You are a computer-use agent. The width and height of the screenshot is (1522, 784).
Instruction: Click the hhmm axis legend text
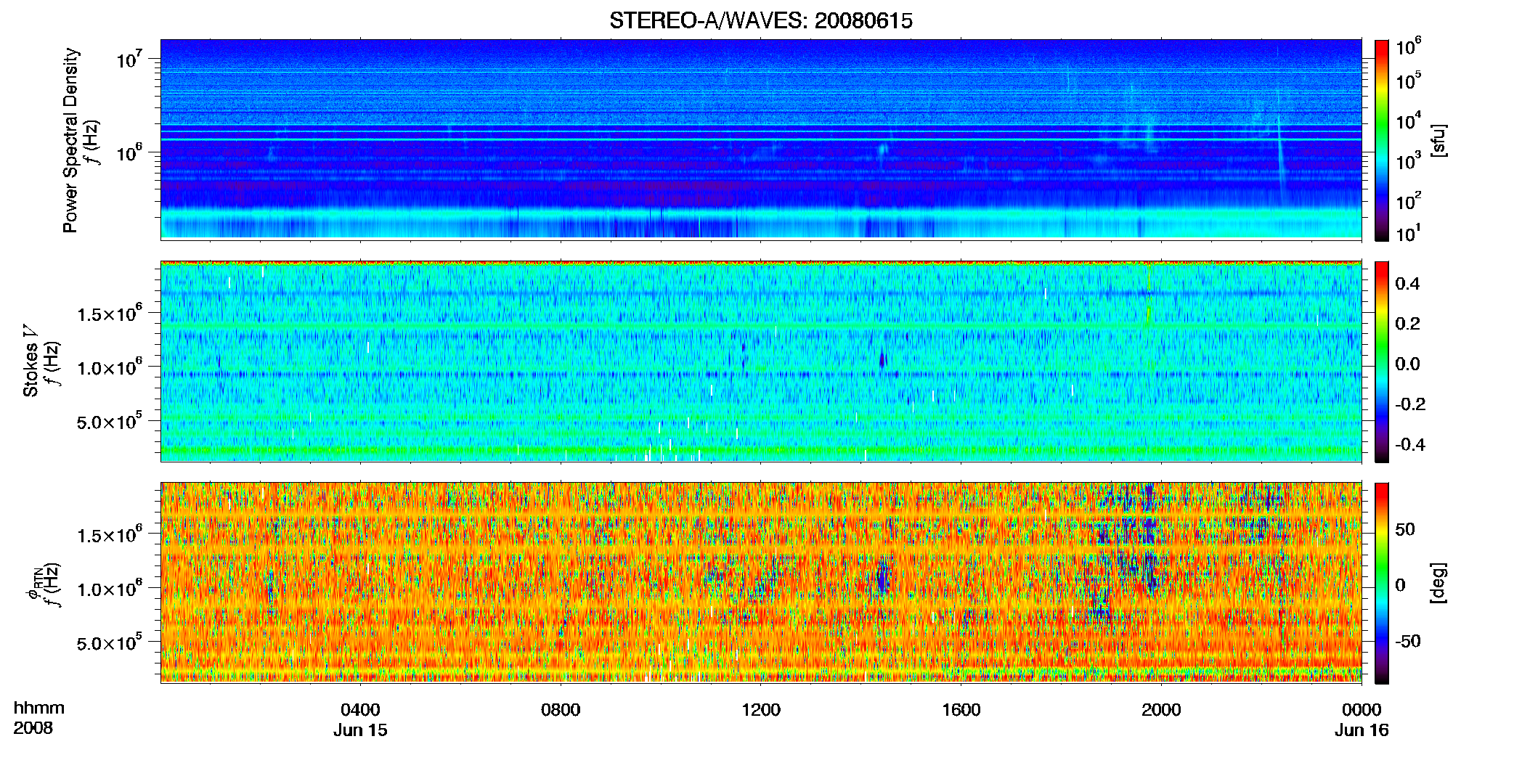tap(39, 709)
